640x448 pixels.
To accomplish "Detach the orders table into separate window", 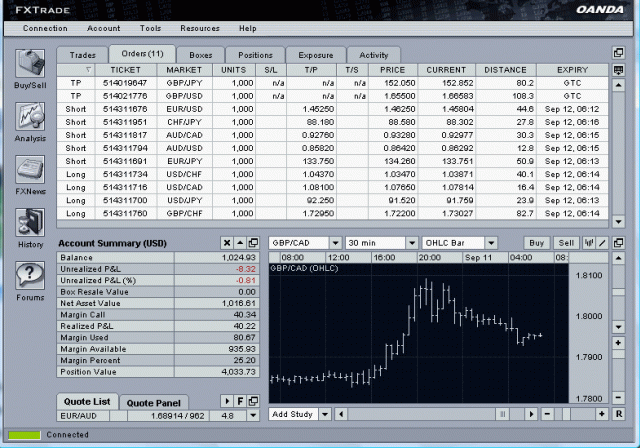I will point(618,53).
